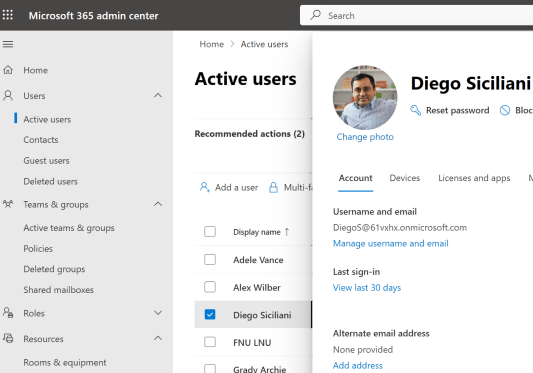Click View last 30 days link

click(x=367, y=288)
